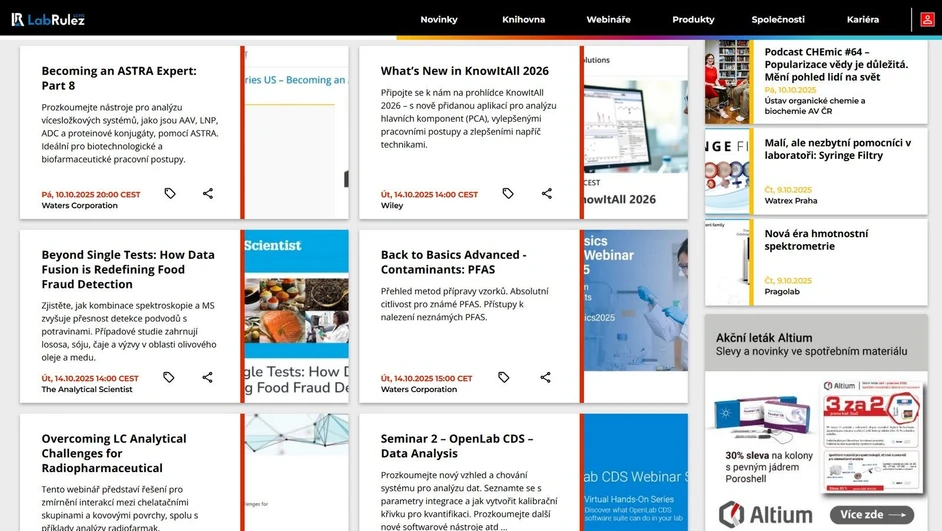Open Seminar 2 – OpenLab CDS title

tap(457, 446)
